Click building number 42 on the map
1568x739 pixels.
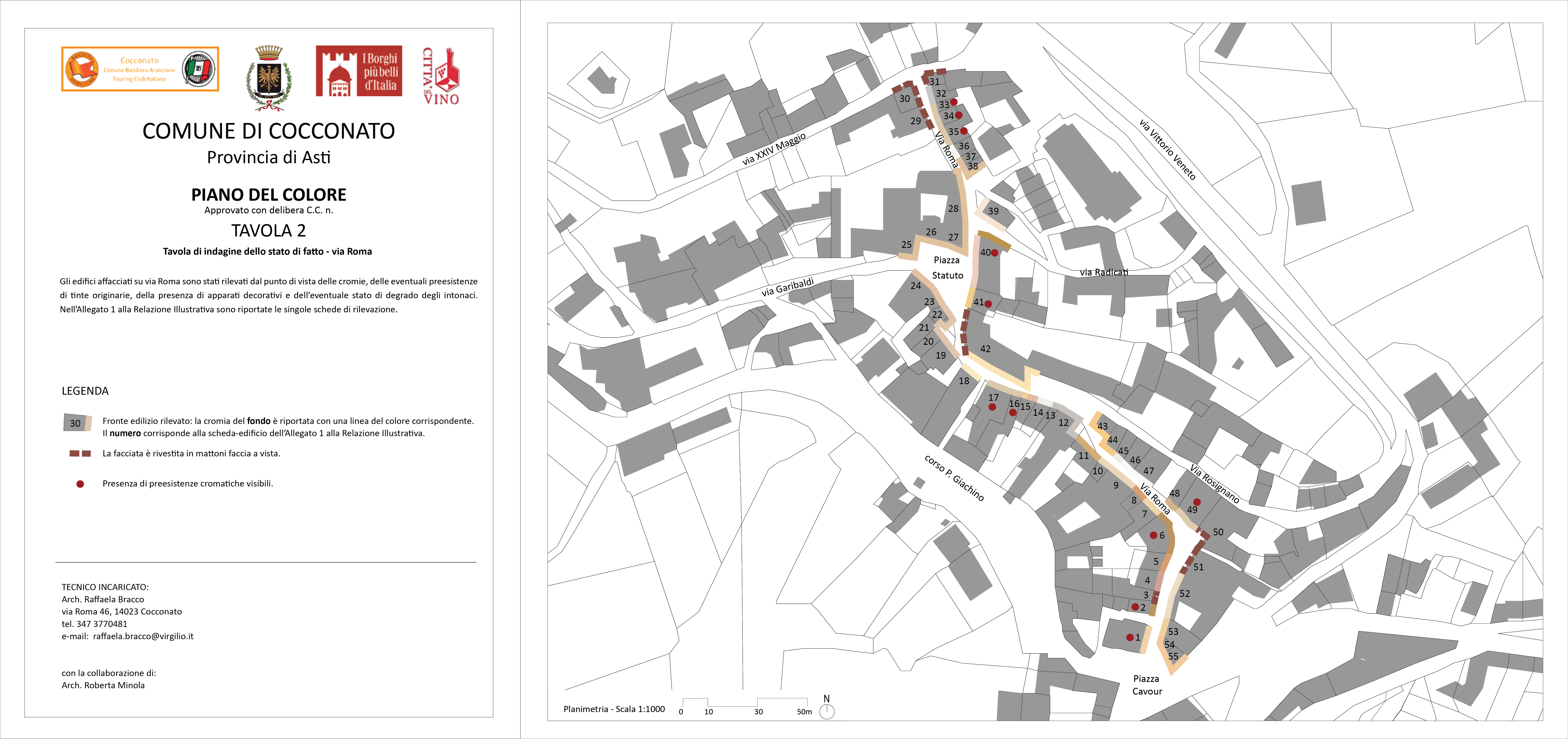tap(985, 349)
